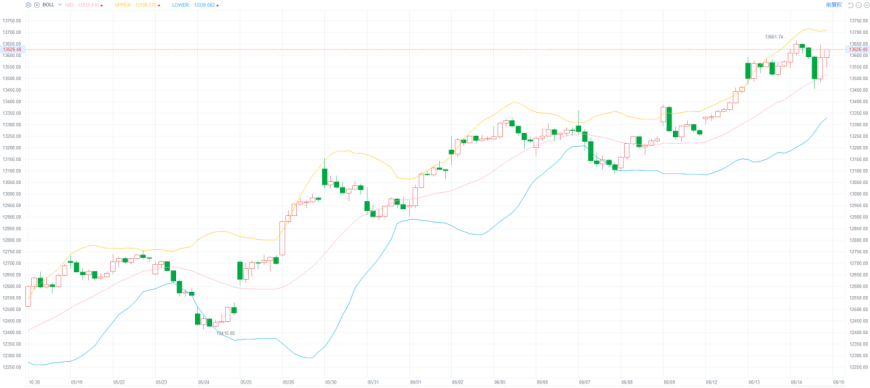Select the 05/30 date axis label
The image size is (870, 388).
click(331, 382)
